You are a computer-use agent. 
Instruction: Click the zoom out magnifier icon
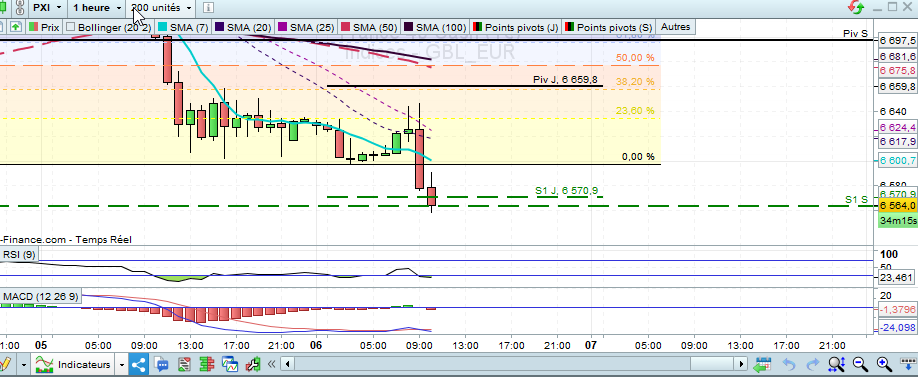[x=860, y=365]
